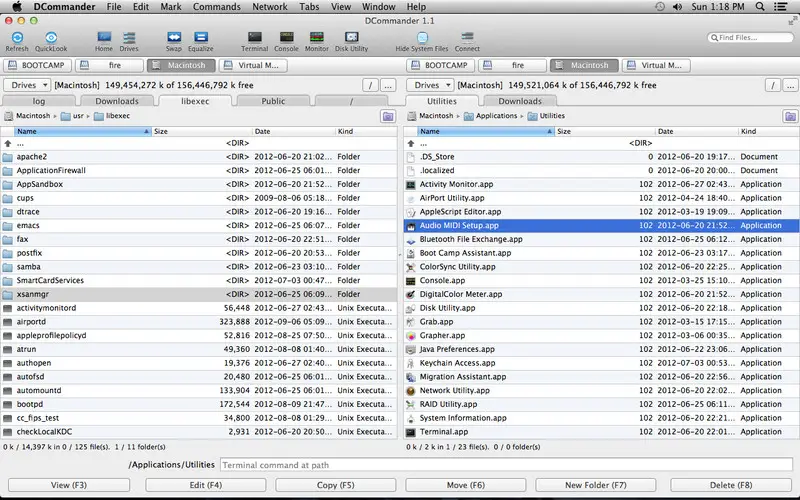Image resolution: width=800 pixels, height=500 pixels.
Task: Switch to right panel Downloads tab
Action: (520, 101)
